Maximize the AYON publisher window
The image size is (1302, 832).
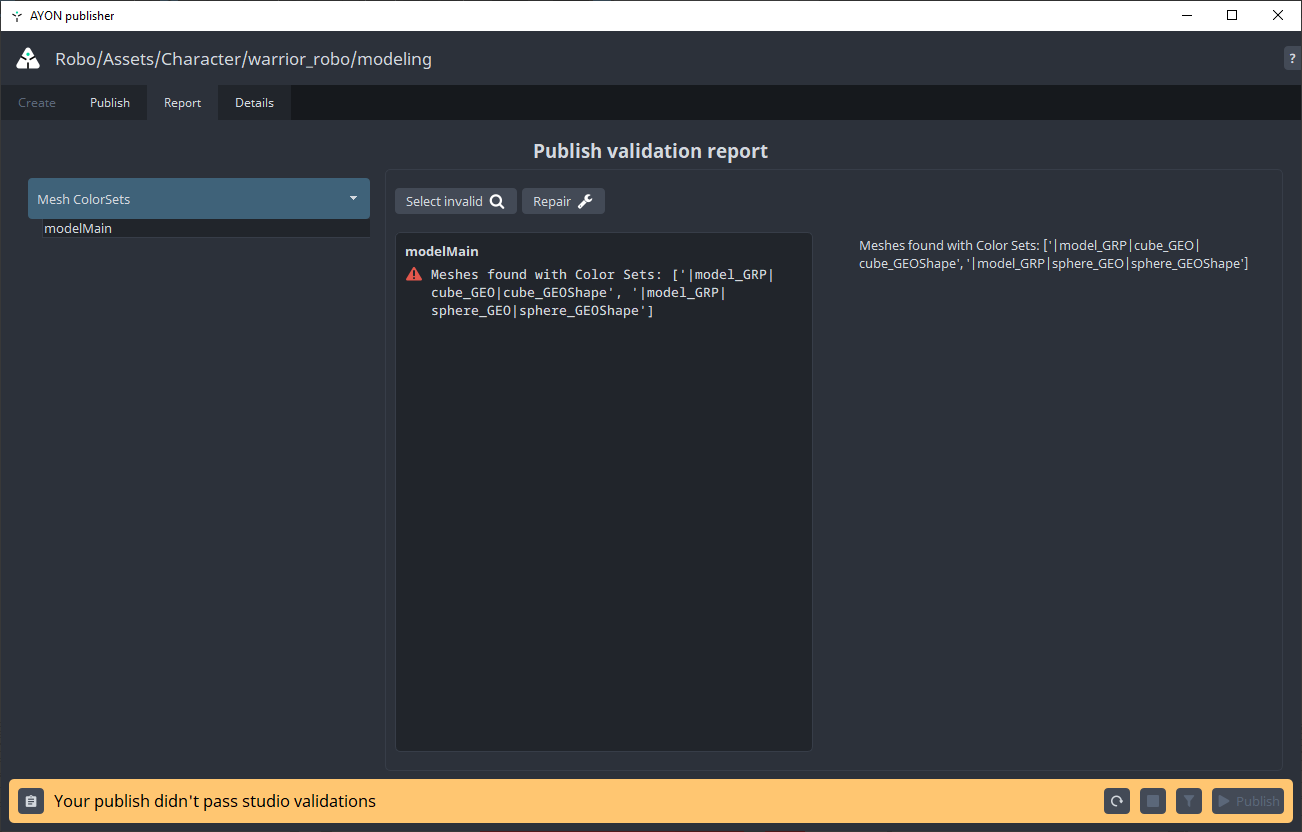click(x=1232, y=15)
